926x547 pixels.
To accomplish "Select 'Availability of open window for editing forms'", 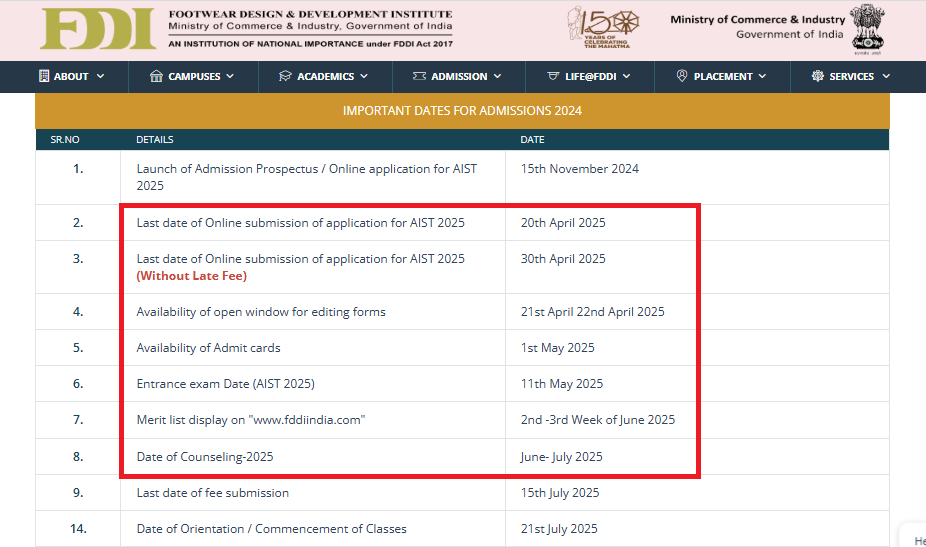I will [261, 312].
